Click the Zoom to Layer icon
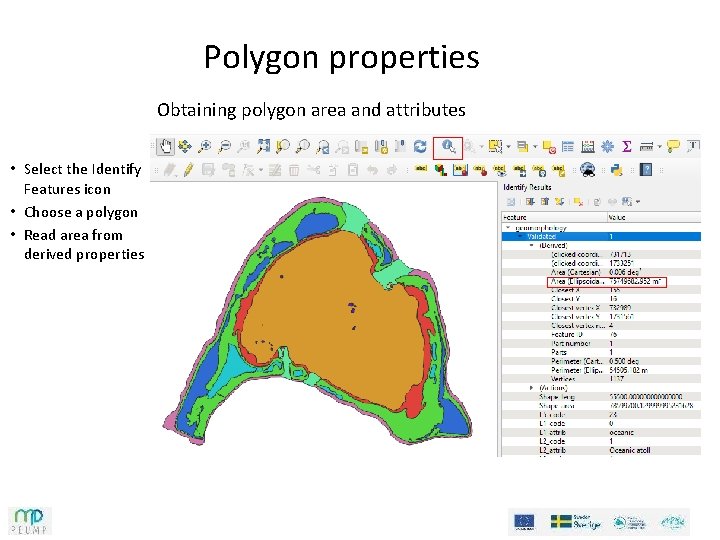Screen dimensions: 720x540 (x=303, y=147)
